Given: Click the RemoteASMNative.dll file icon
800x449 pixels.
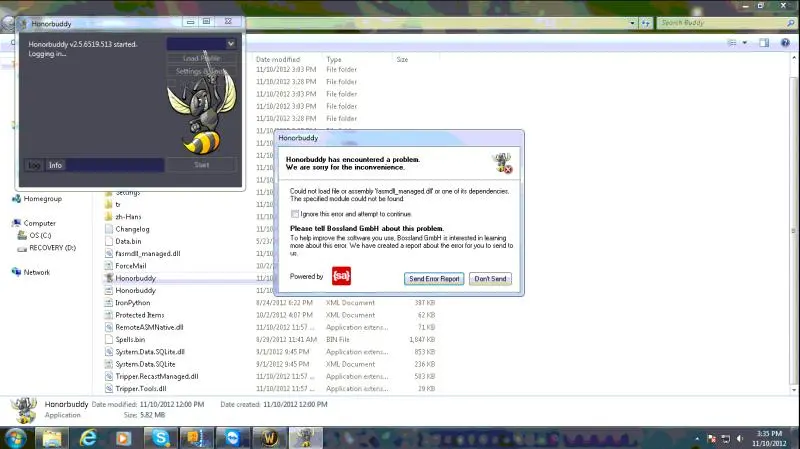Looking at the screenshot, I should 108,327.
